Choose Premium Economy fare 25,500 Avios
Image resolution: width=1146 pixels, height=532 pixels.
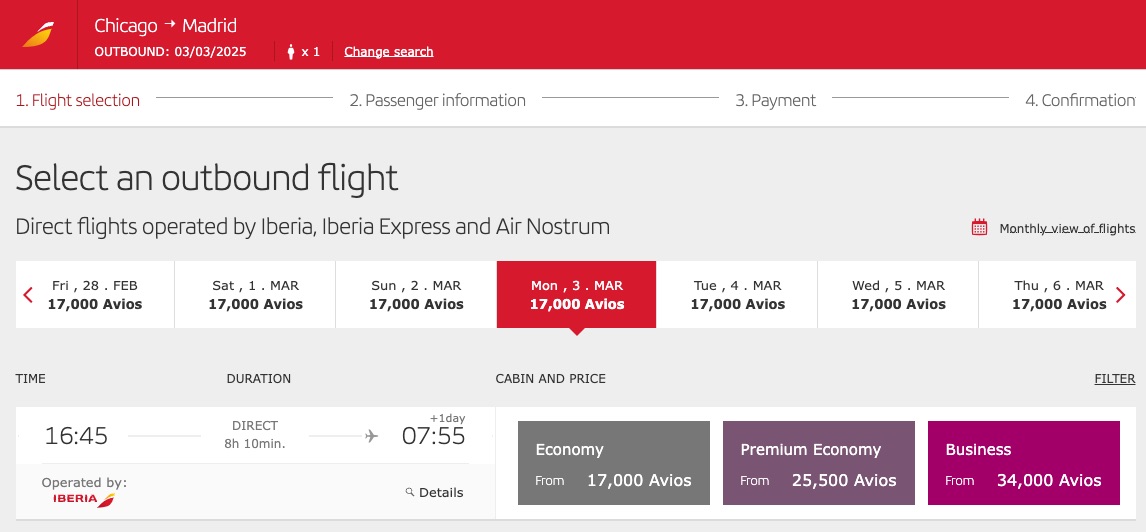818,463
